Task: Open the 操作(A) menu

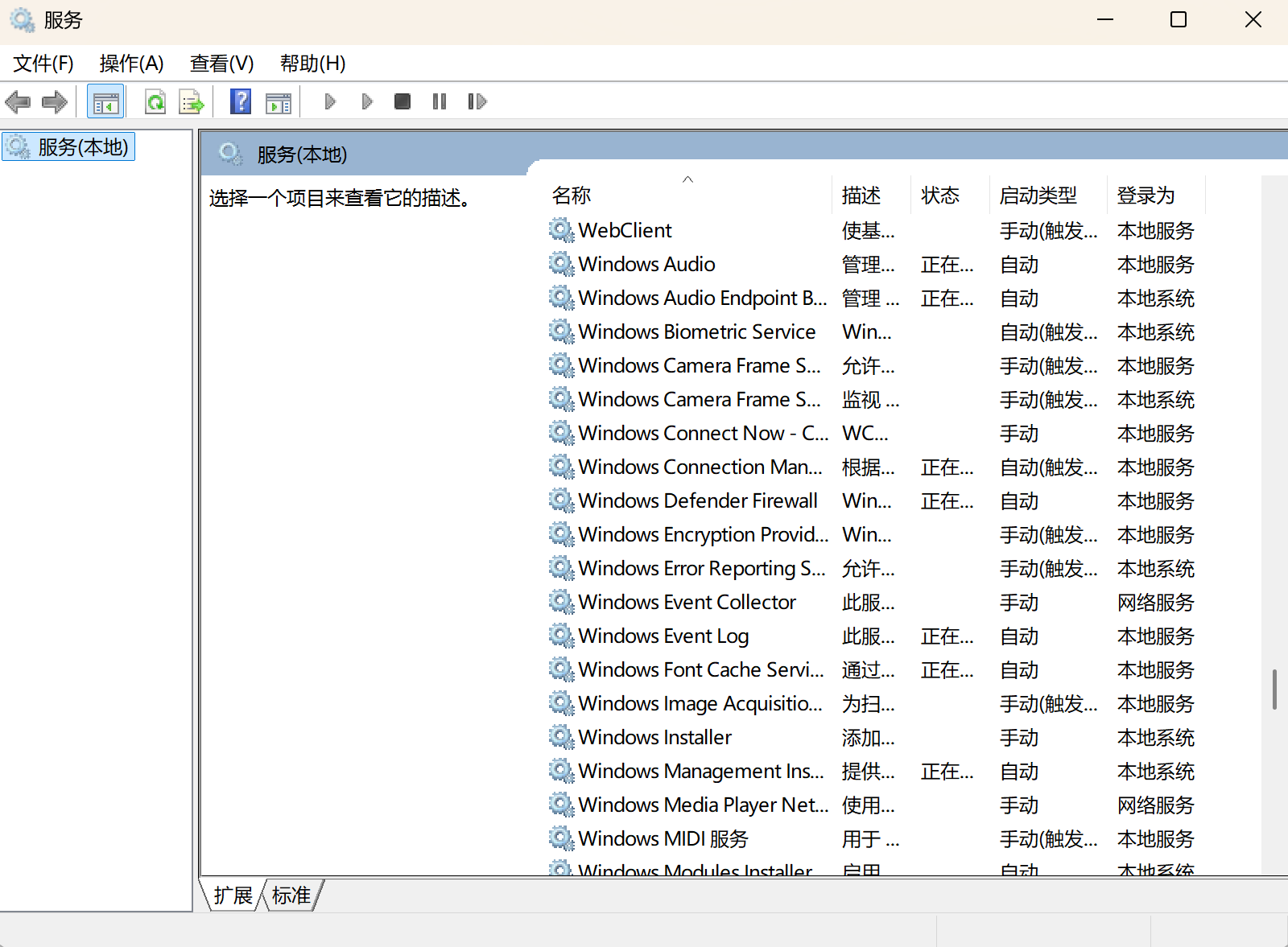Action: [x=131, y=64]
